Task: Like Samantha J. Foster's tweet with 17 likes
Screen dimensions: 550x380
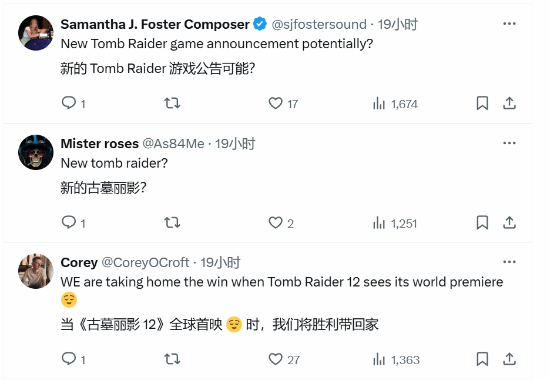Action: pos(283,104)
